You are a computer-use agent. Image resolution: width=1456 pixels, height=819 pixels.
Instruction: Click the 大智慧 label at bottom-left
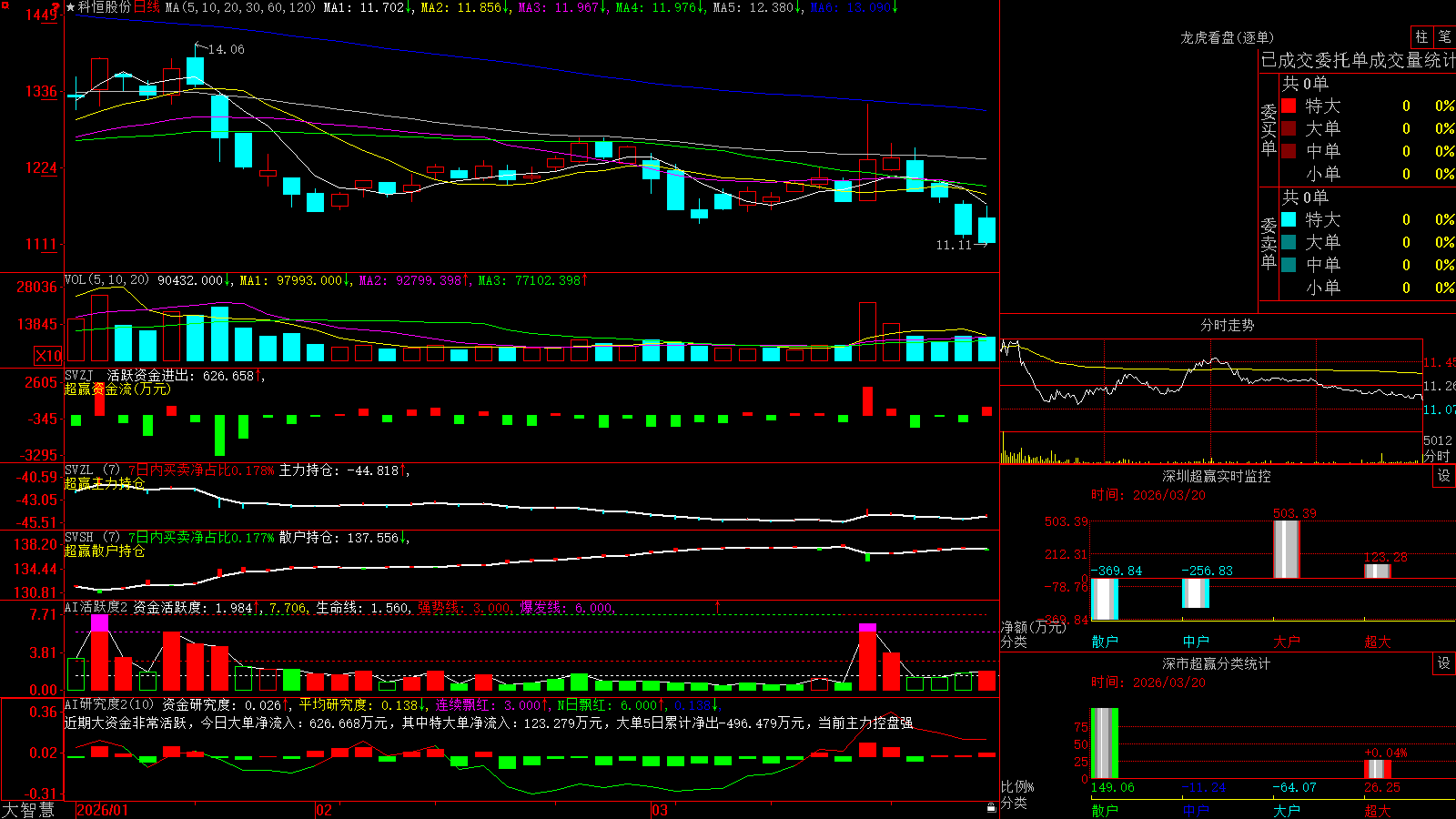(x=28, y=810)
